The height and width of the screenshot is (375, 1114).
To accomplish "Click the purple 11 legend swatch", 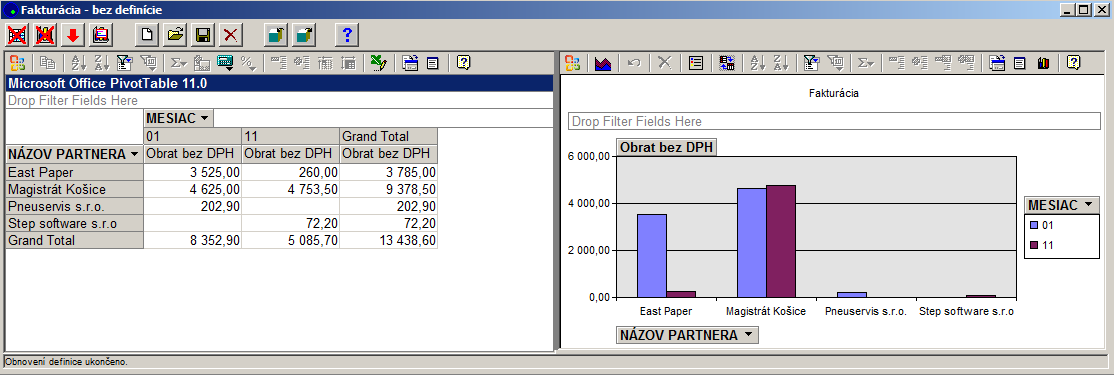I will (1034, 245).
